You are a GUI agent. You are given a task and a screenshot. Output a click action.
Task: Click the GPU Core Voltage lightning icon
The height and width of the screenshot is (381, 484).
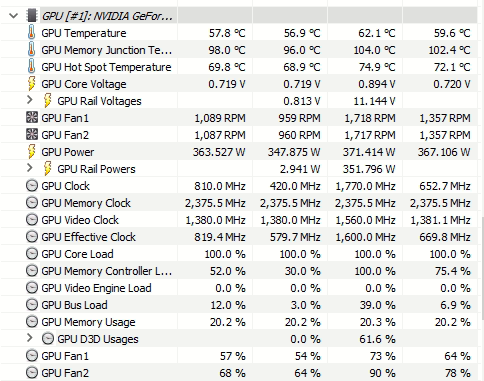[x=31, y=84]
